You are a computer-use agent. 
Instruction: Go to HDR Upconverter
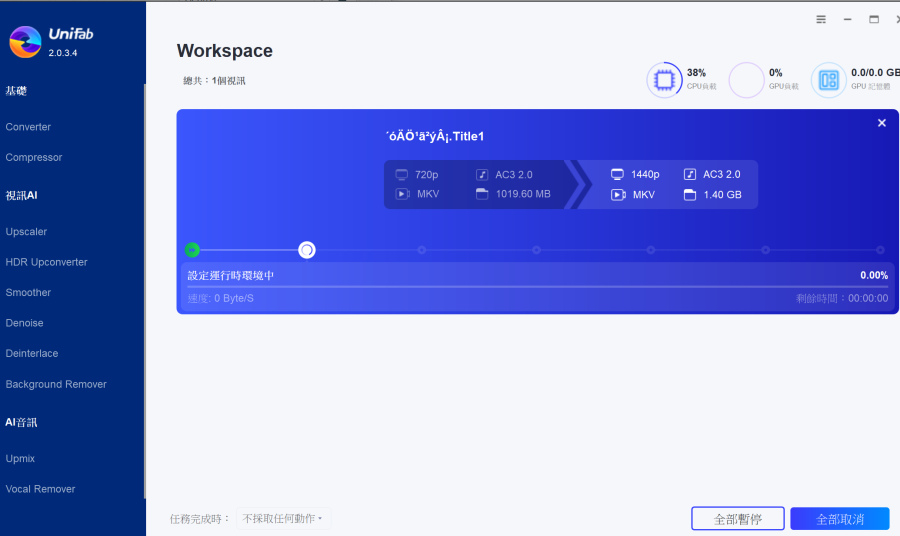[46, 262]
